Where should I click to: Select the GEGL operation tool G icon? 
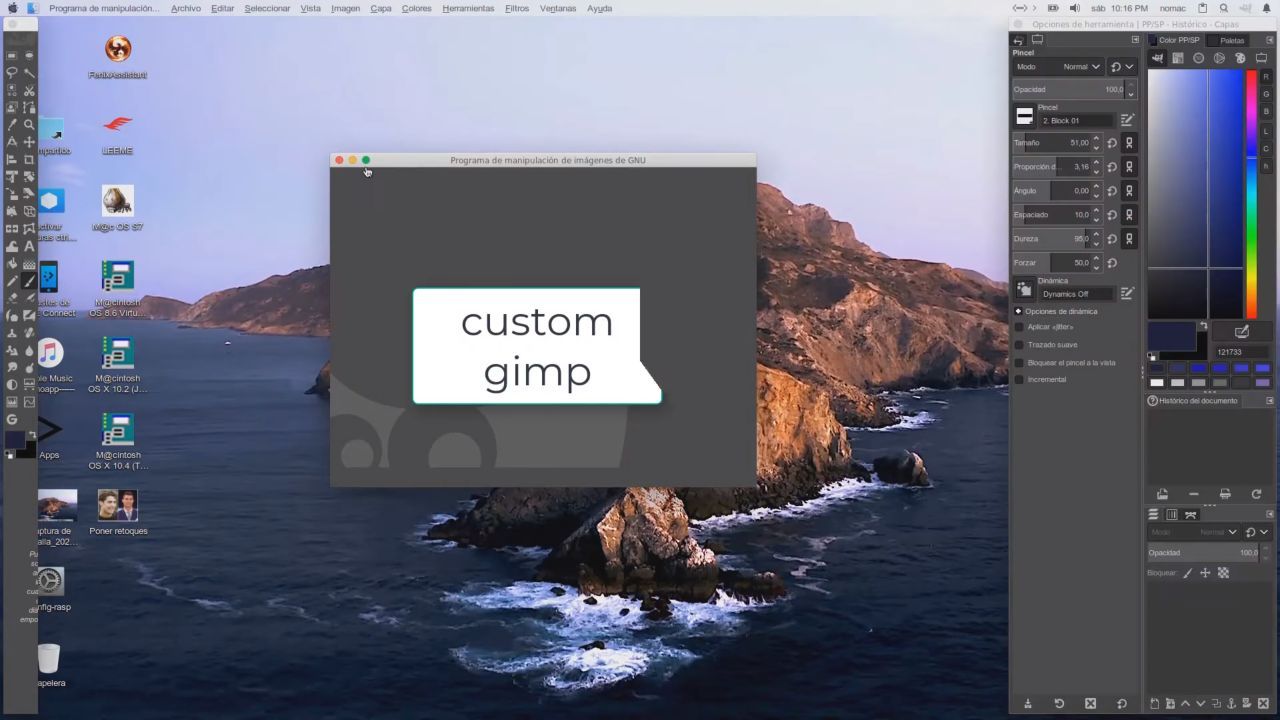point(11,418)
